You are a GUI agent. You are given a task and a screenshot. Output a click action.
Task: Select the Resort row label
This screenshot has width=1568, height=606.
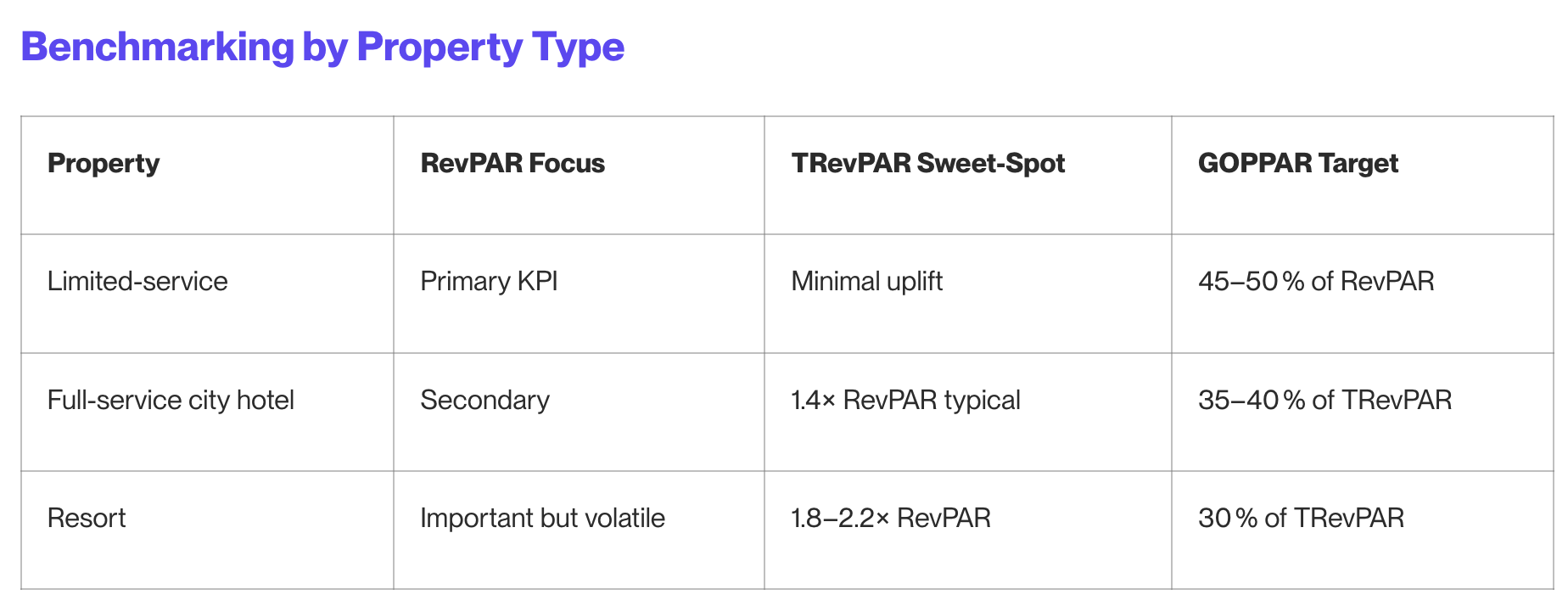(x=87, y=518)
